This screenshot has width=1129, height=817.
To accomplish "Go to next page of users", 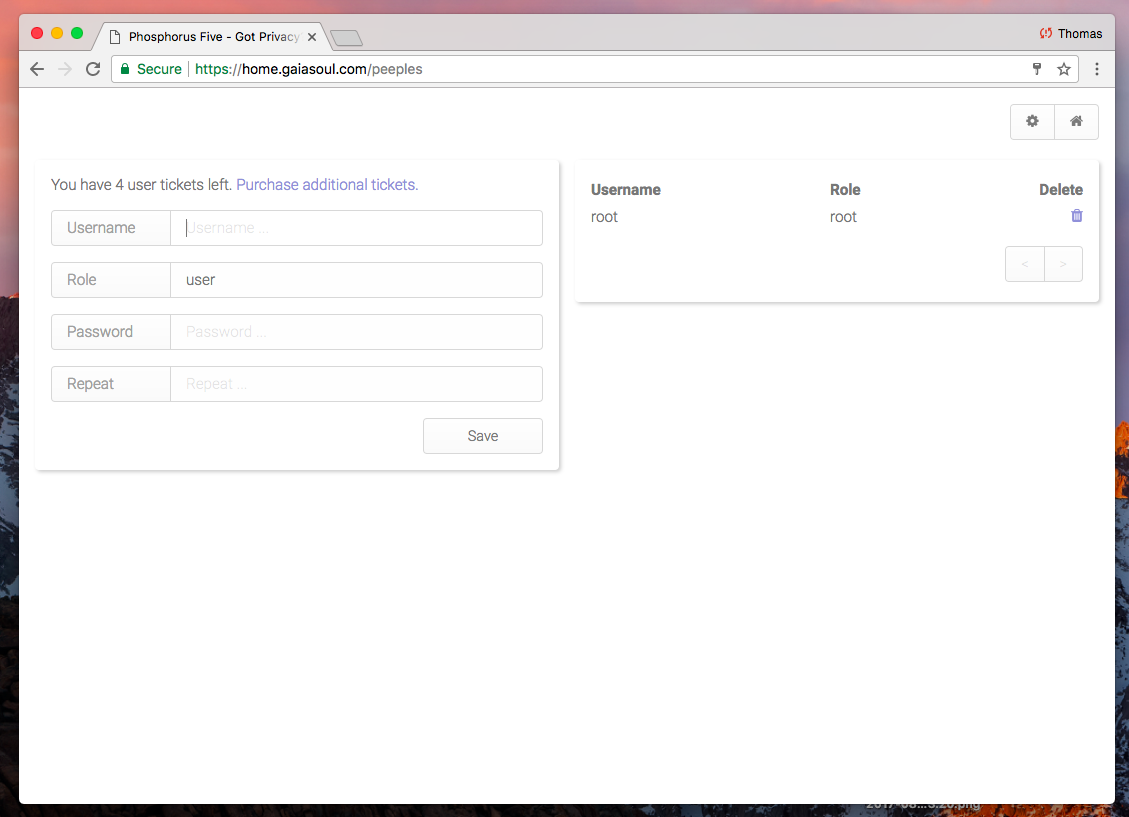I will click(x=1063, y=263).
